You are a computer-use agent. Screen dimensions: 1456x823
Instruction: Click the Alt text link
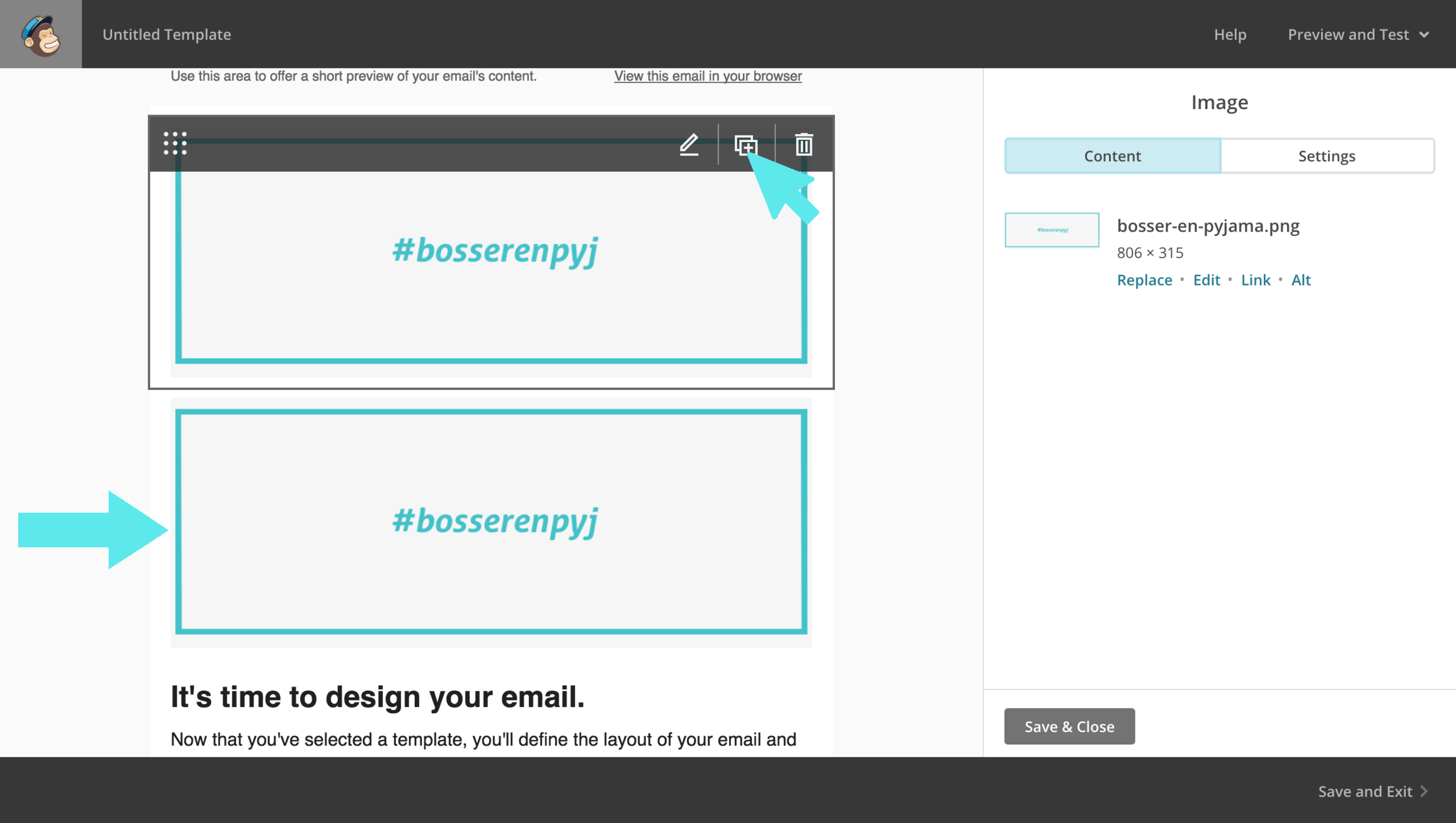pyautogui.click(x=1300, y=280)
